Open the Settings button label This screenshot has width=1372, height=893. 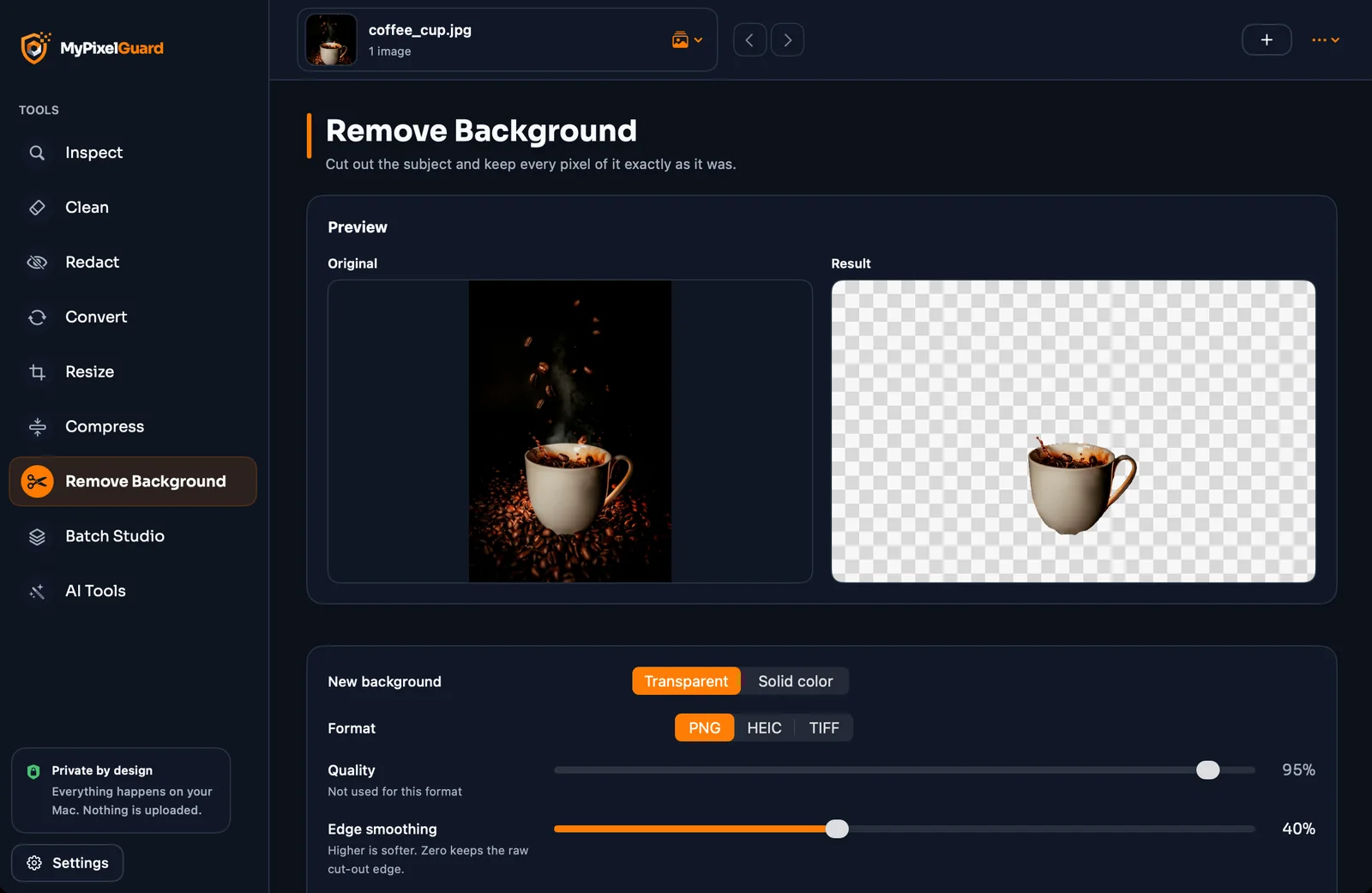coord(81,863)
